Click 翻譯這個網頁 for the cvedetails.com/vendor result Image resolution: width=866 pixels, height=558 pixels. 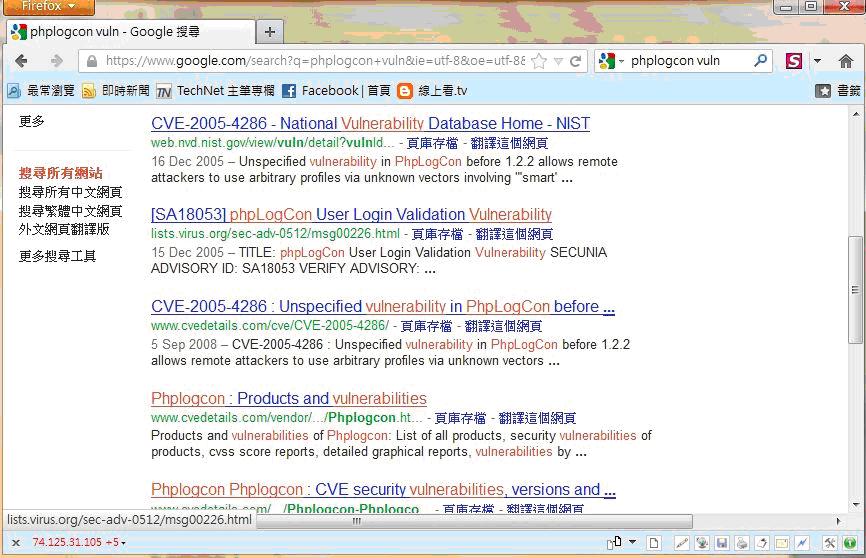537,418
